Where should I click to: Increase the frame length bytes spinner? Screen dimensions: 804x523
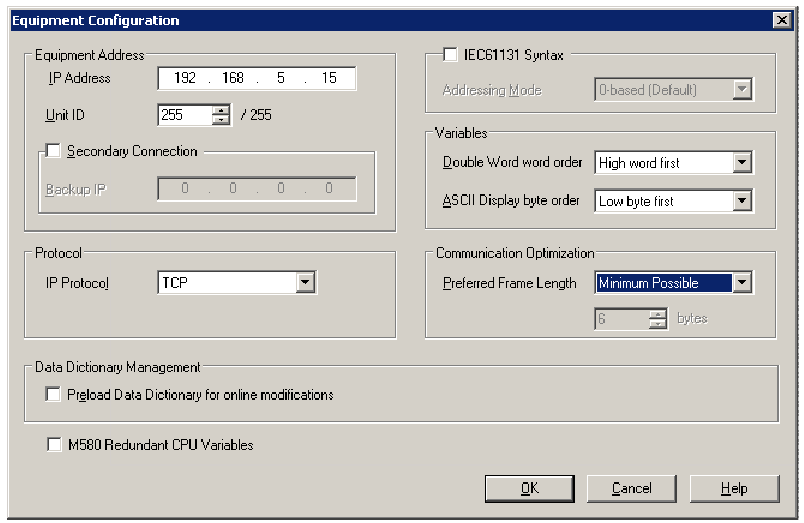(x=657, y=314)
